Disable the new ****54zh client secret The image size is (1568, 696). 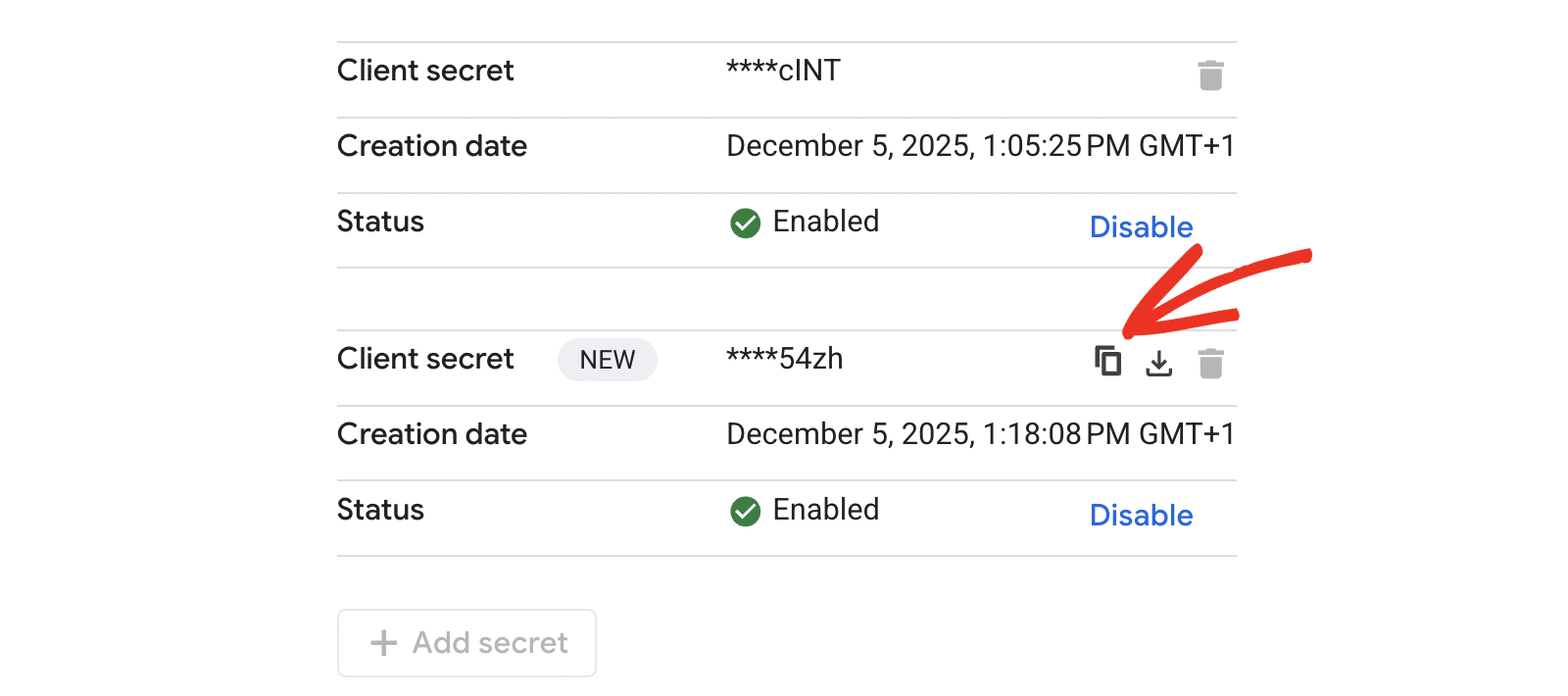coord(1141,516)
